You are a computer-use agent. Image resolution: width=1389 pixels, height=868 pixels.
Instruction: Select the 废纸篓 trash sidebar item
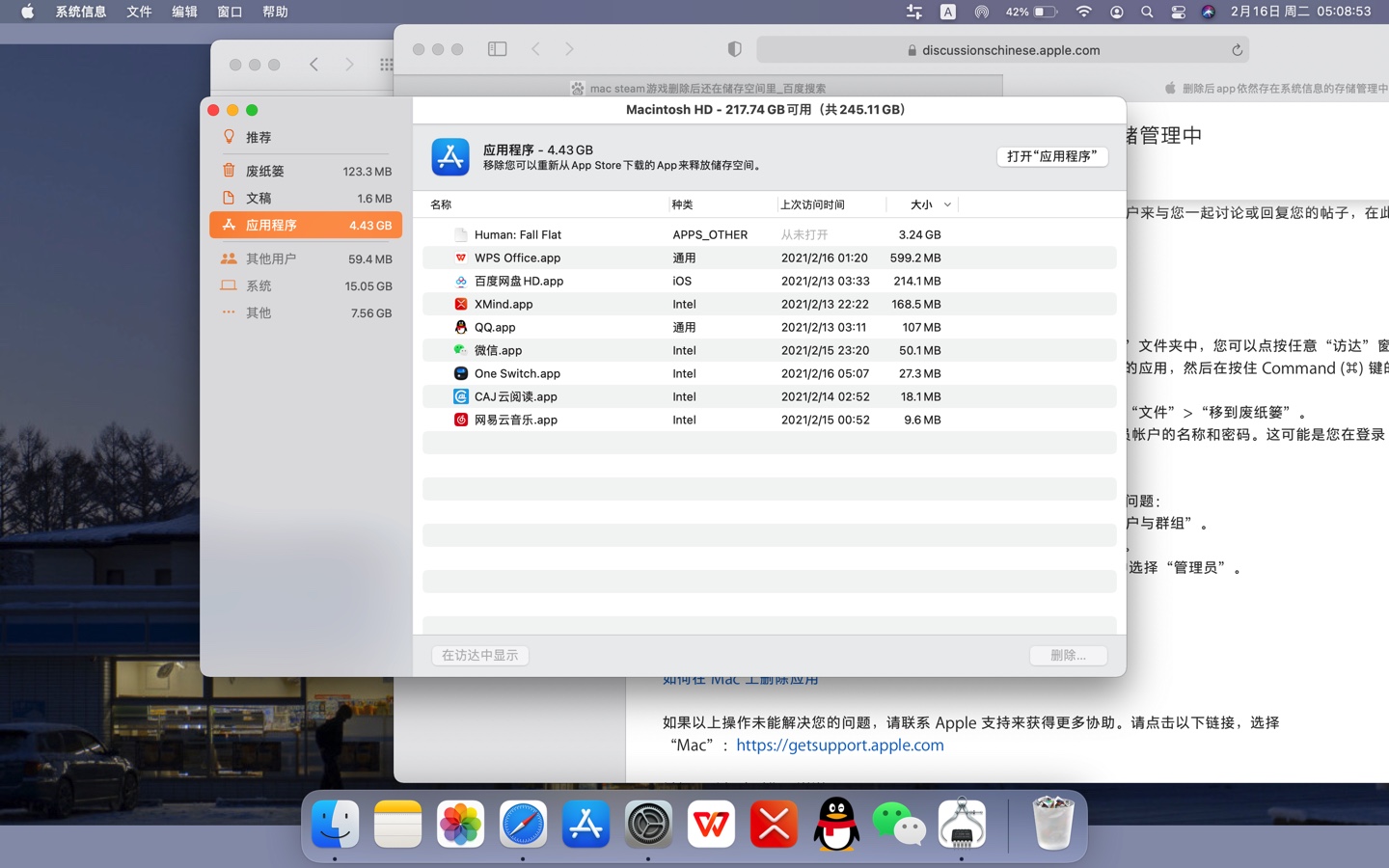(264, 171)
